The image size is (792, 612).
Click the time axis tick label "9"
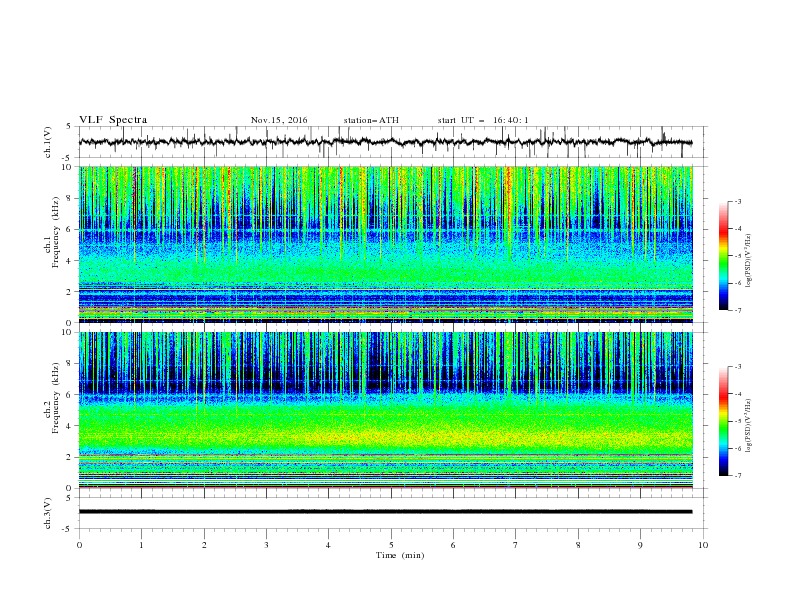[640, 545]
